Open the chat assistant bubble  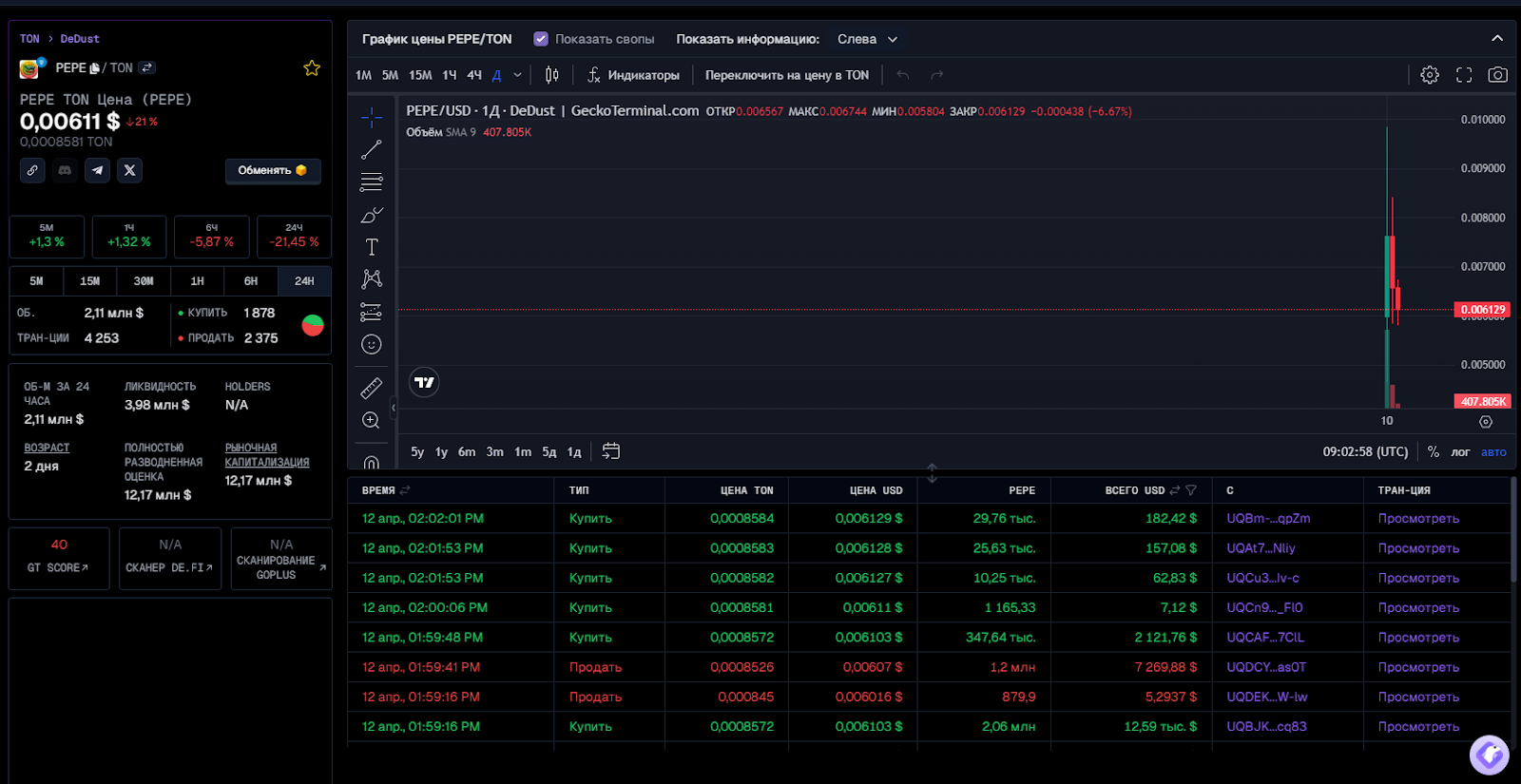point(1490,755)
